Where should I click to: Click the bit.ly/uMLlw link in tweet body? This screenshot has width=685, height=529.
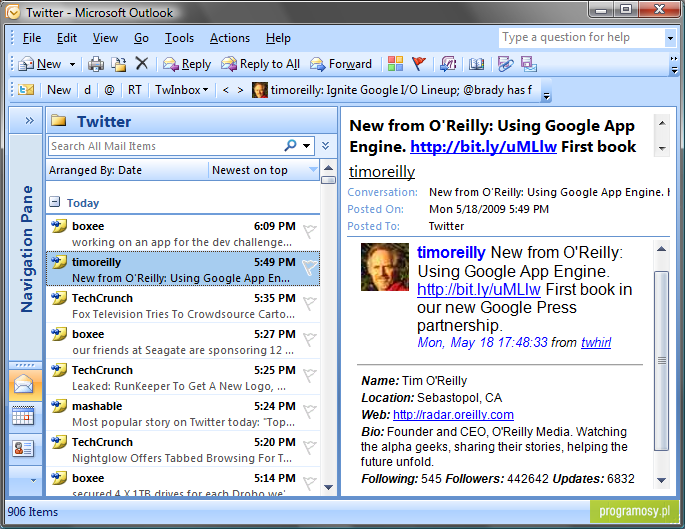(479, 289)
